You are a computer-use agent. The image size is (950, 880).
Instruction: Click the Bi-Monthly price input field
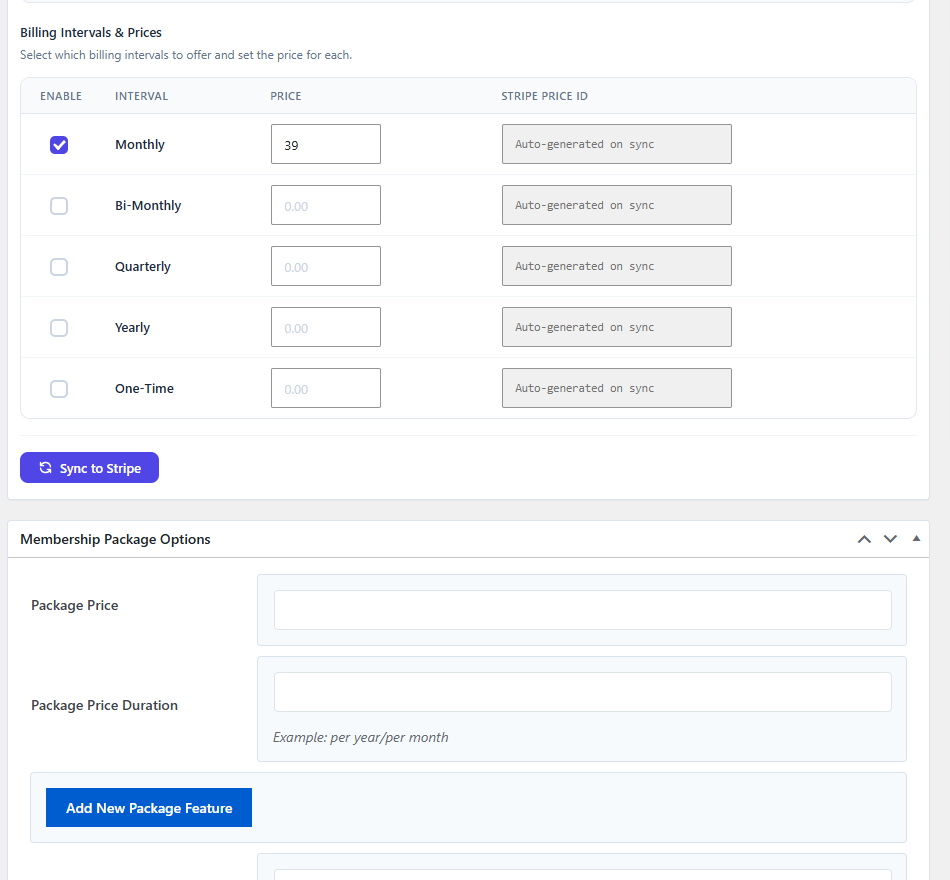pyautogui.click(x=326, y=205)
